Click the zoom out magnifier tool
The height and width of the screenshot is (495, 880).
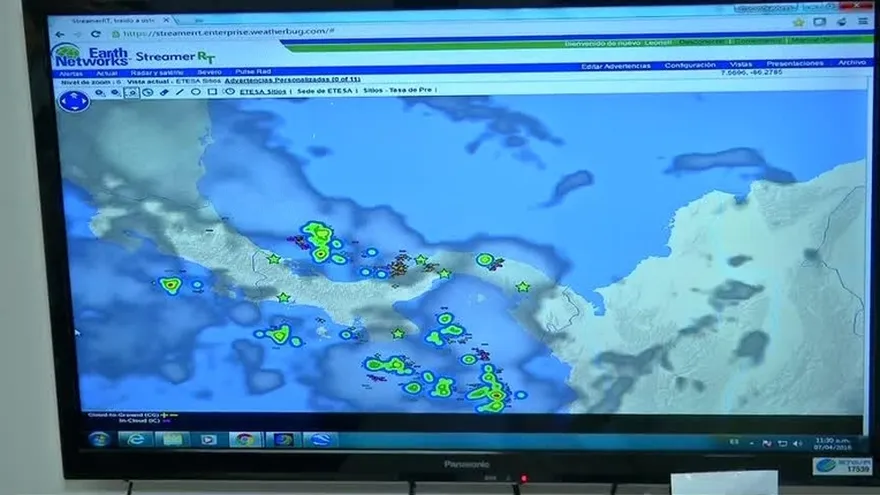click(116, 93)
